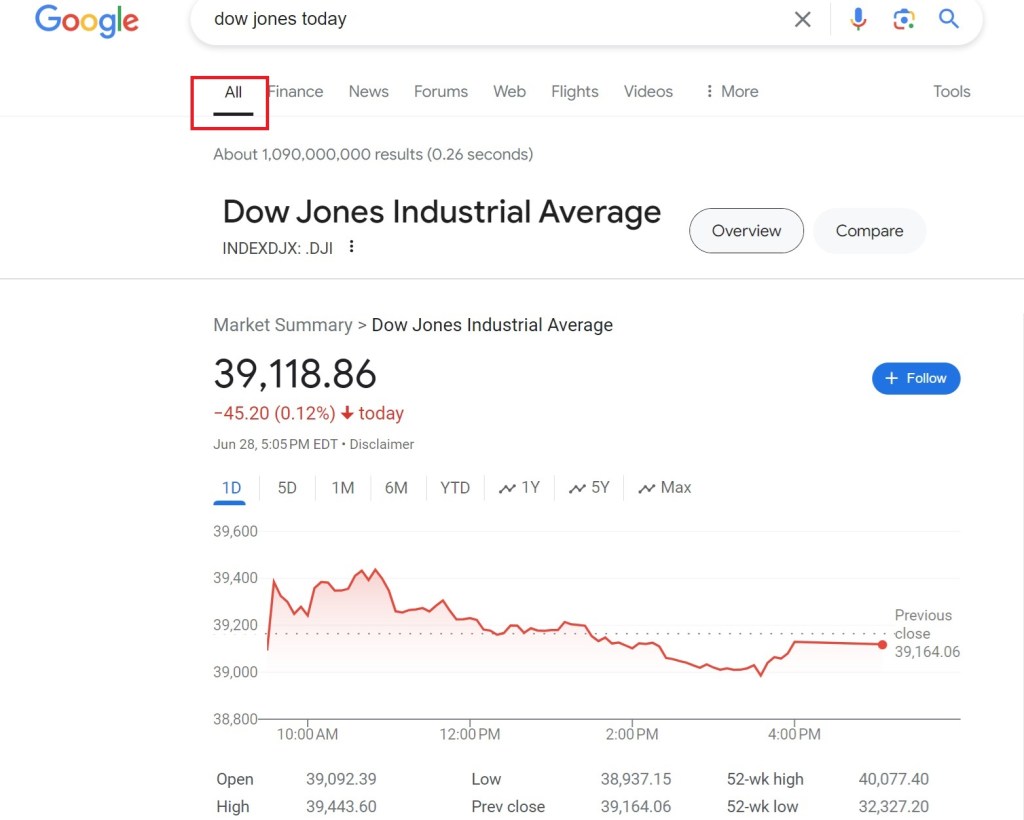This screenshot has height=820, width=1024.
Task: Click the blue search magnifier icon
Action: [x=949, y=19]
